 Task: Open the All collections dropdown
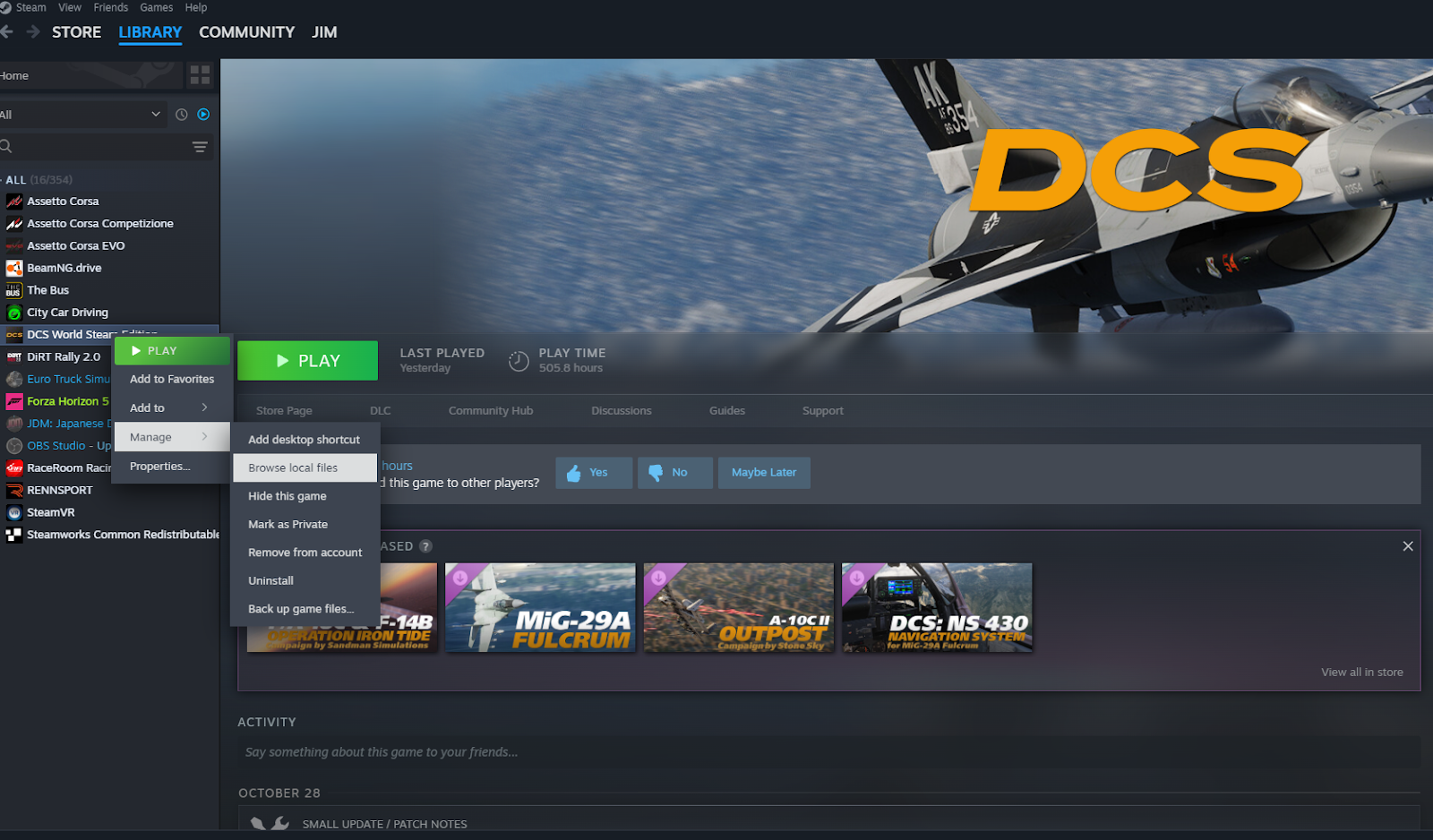[82, 115]
